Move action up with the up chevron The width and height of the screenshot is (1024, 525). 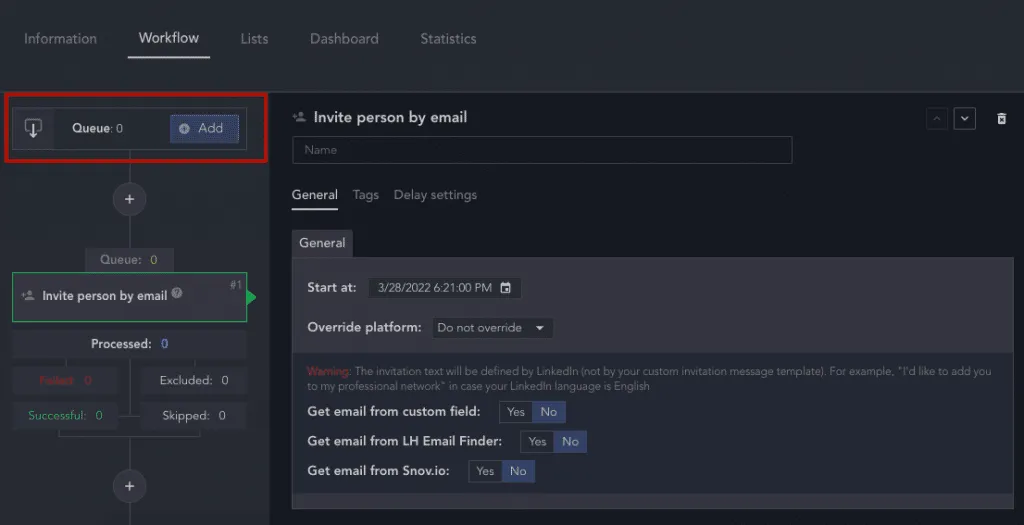(x=936, y=119)
